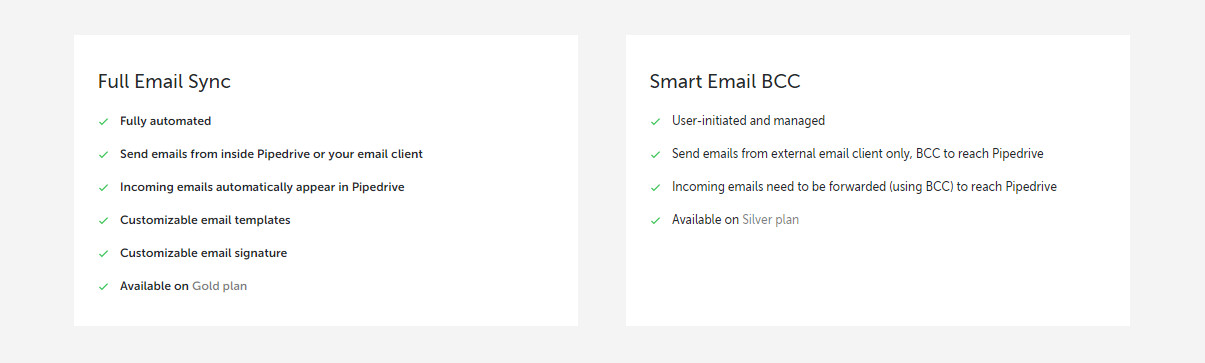Viewport: 1205px width, 363px height.
Task: Click the 'Customizable email signature' text
Action: 203,253
